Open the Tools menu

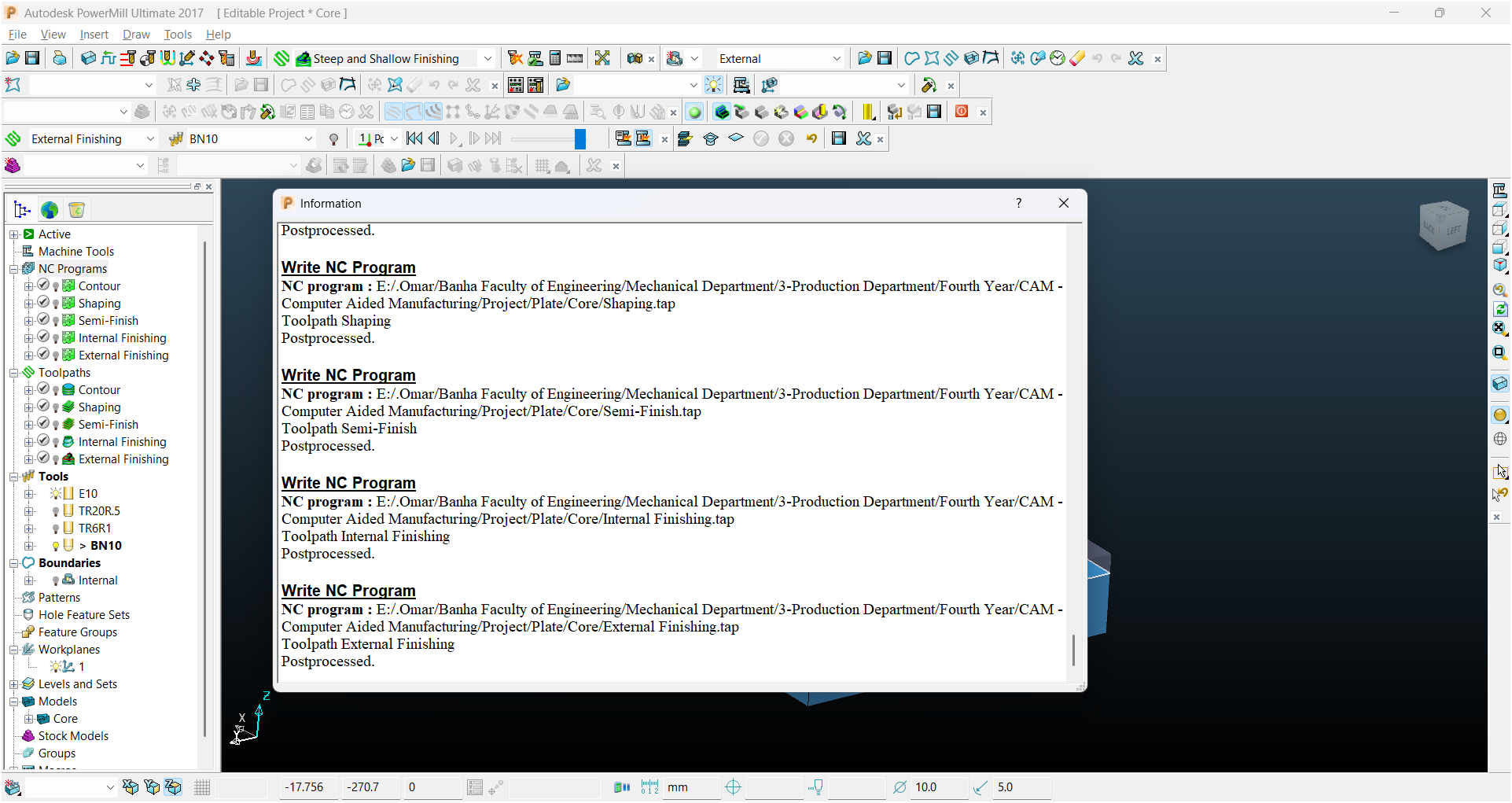pos(178,35)
